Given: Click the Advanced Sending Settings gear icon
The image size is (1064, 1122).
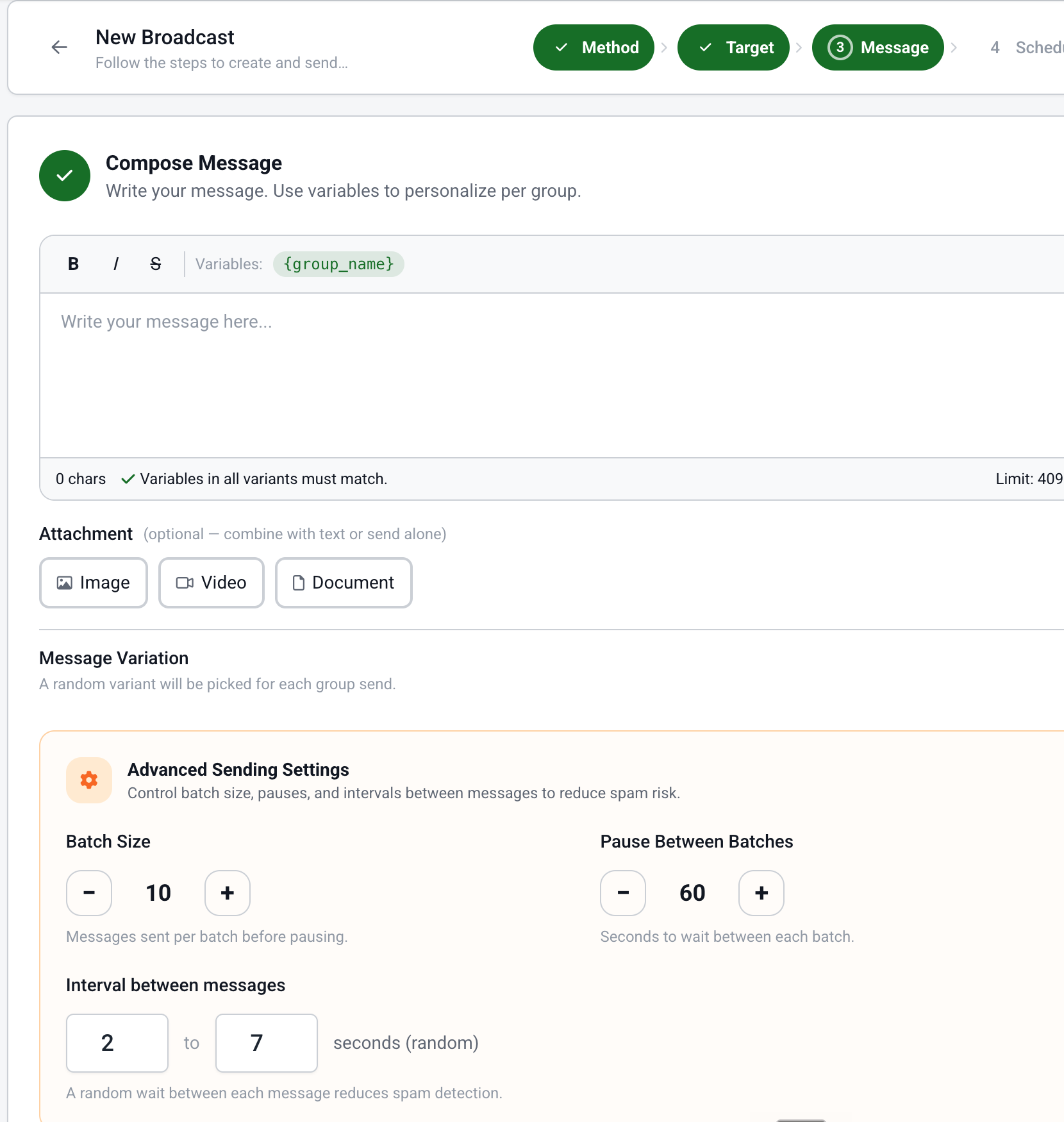Looking at the screenshot, I should (89, 780).
